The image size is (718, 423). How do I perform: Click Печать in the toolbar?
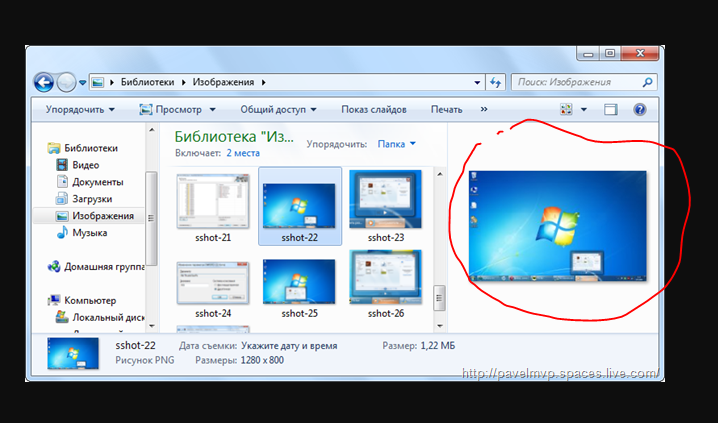pyautogui.click(x=446, y=109)
